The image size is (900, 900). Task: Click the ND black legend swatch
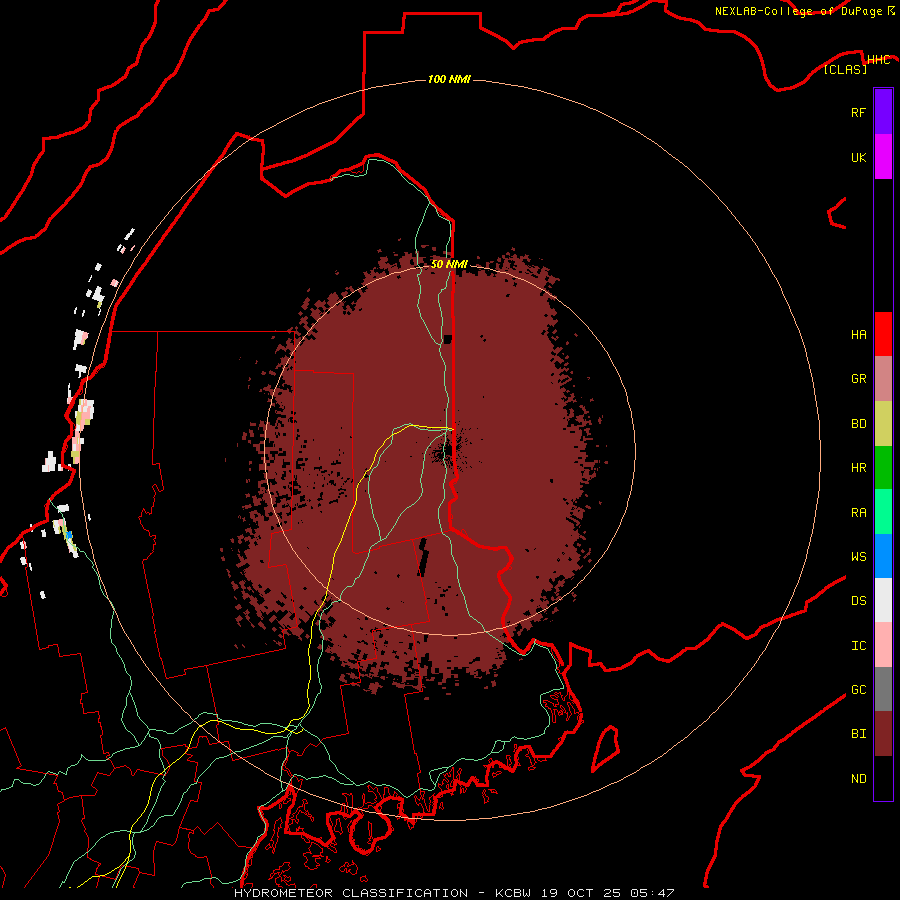(x=883, y=778)
